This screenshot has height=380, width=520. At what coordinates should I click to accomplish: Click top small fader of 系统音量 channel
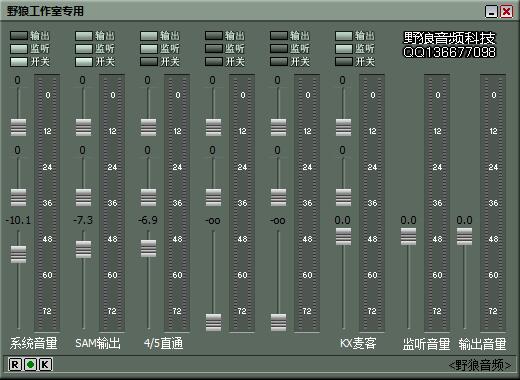[x=18, y=127]
